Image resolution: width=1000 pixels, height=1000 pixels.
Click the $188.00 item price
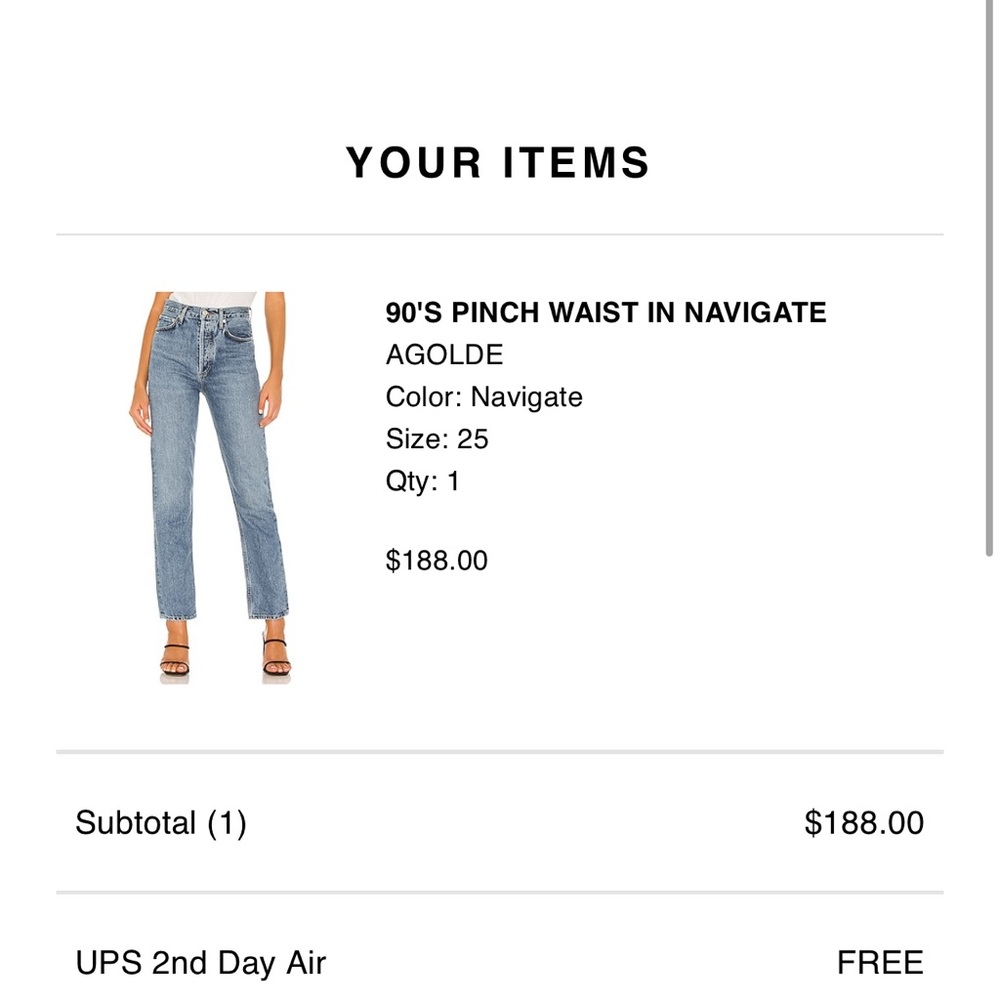pyautogui.click(x=437, y=561)
